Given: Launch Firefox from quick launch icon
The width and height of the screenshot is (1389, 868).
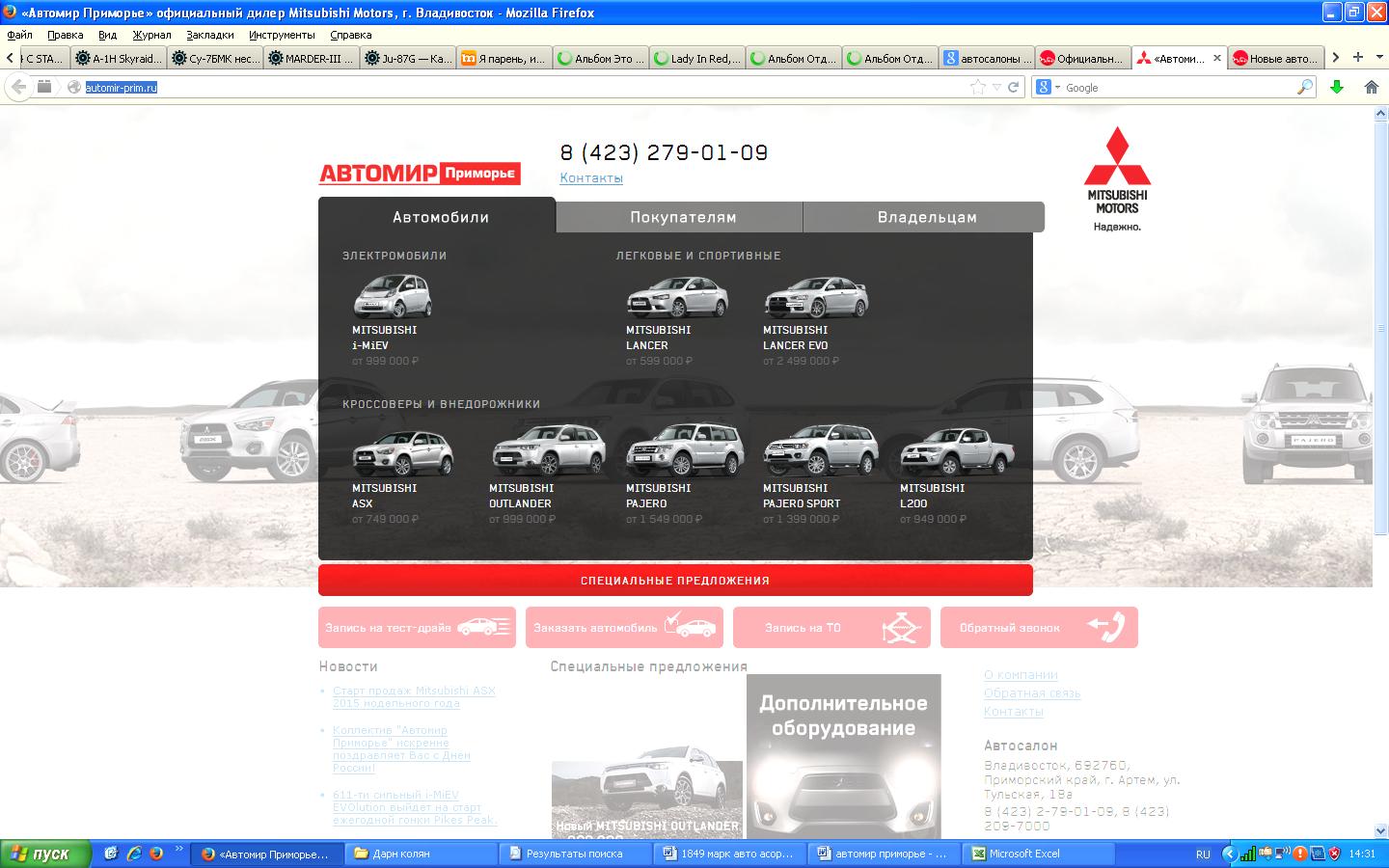Looking at the screenshot, I should tap(156, 854).
